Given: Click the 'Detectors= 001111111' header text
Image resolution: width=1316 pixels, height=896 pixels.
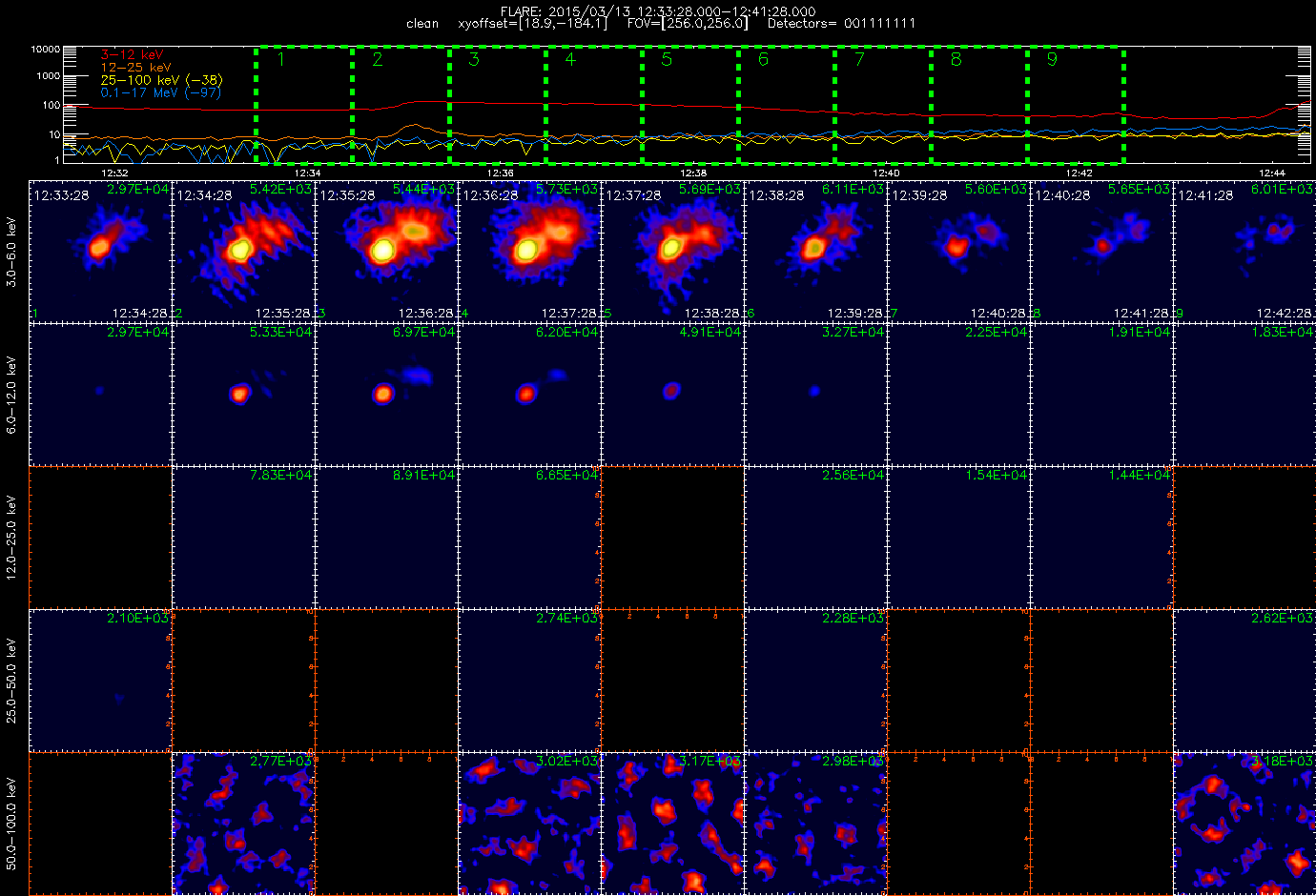Looking at the screenshot, I should tap(841, 24).
